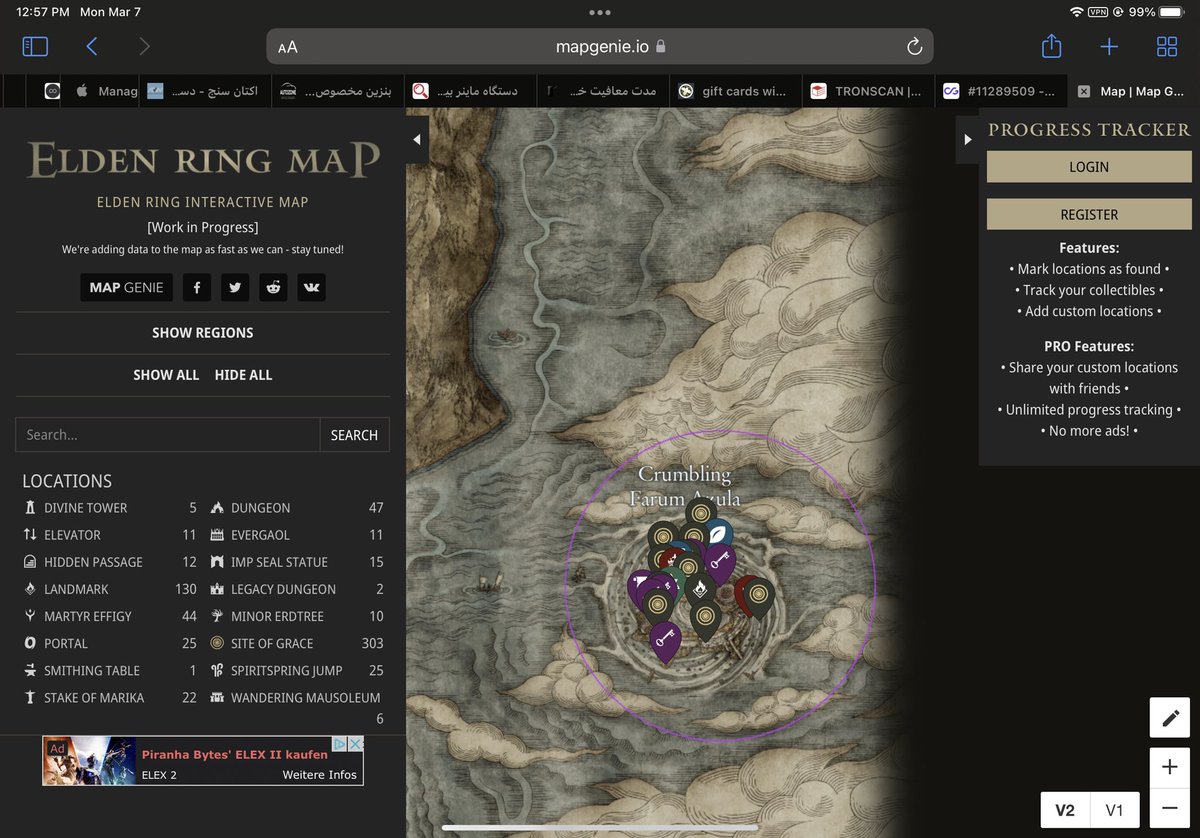Open Map Genie's Reddit page

pyautogui.click(x=273, y=287)
